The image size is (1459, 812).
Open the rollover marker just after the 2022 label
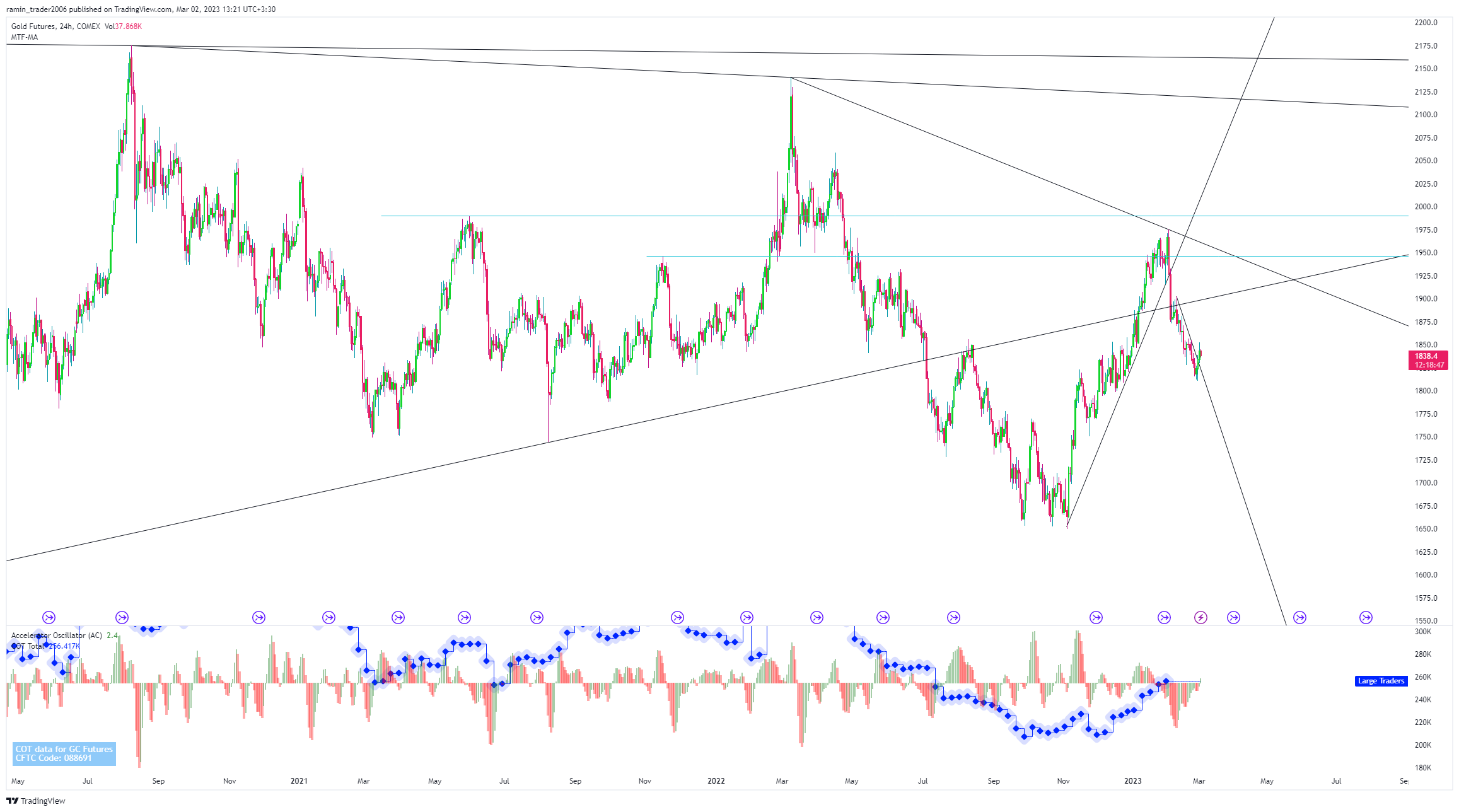coord(747,617)
